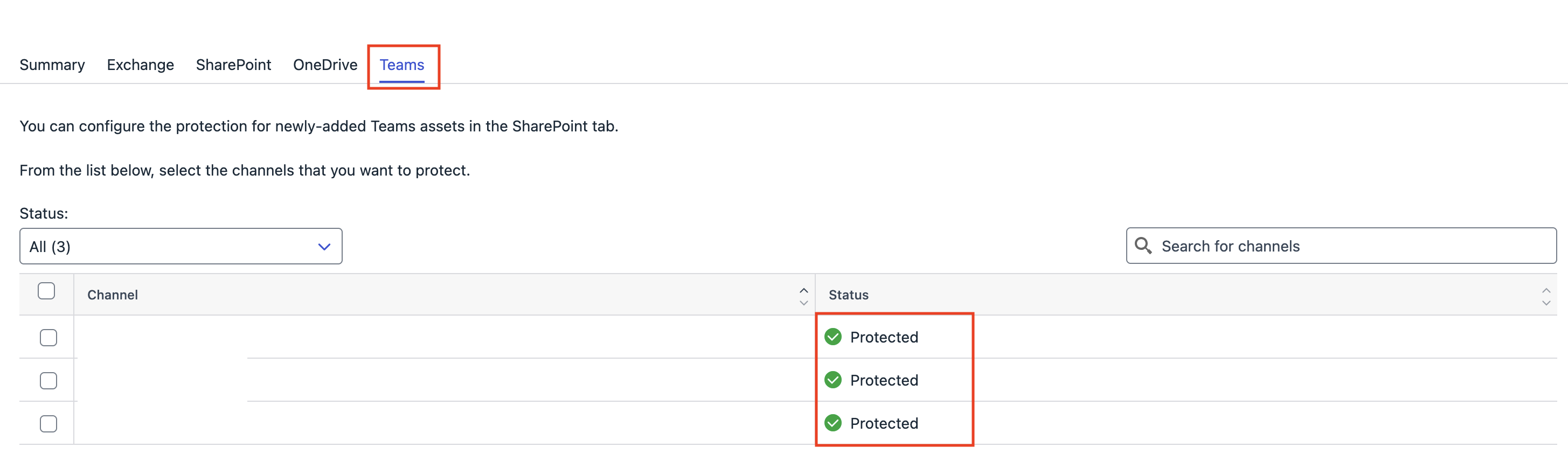Viewport: 1568px width, 461px height.
Task: Click the third row's green Protected checkmark
Action: point(832,423)
